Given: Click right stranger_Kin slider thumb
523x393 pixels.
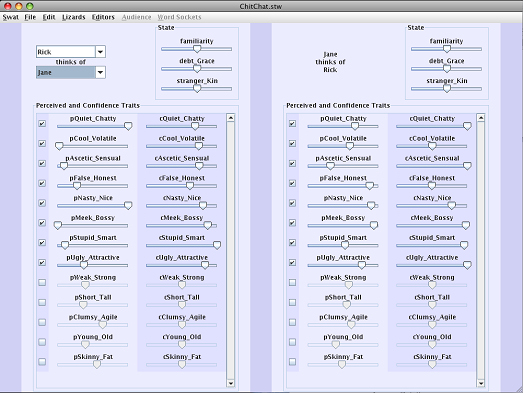Looking at the screenshot, I should tap(447, 89).
